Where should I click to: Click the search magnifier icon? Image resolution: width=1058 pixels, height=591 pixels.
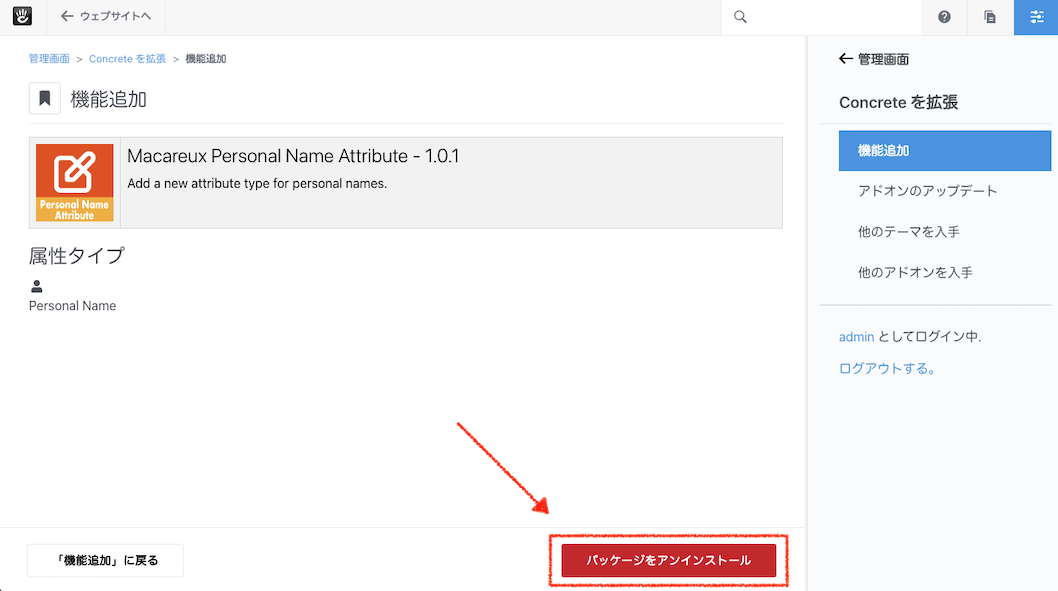click(x=740, y=17)
